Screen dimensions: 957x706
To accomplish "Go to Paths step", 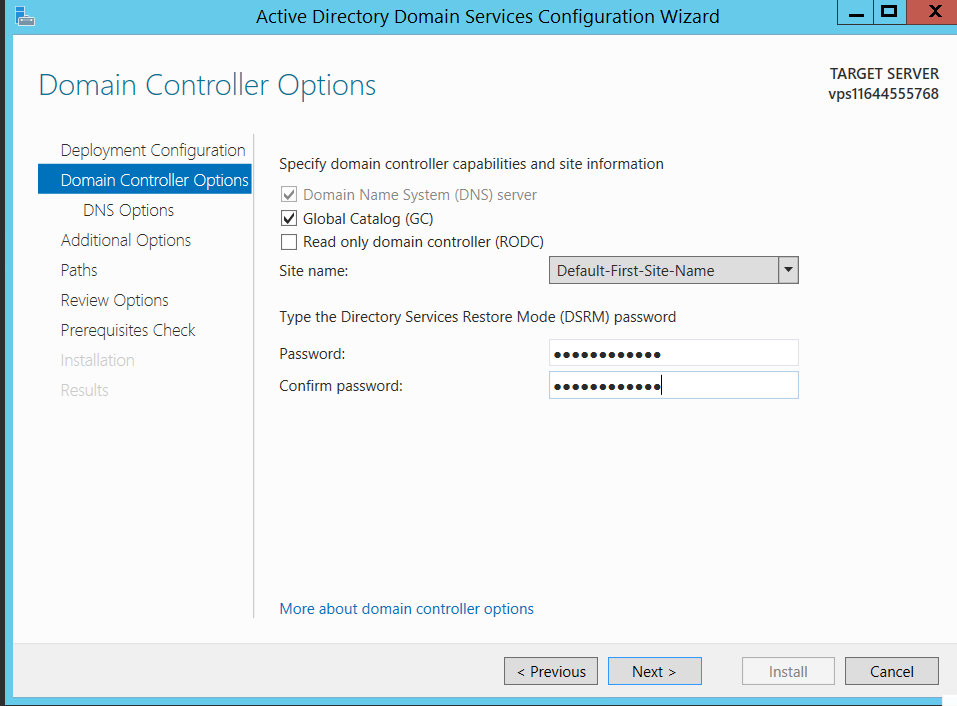I will click(x=79, y=270).
